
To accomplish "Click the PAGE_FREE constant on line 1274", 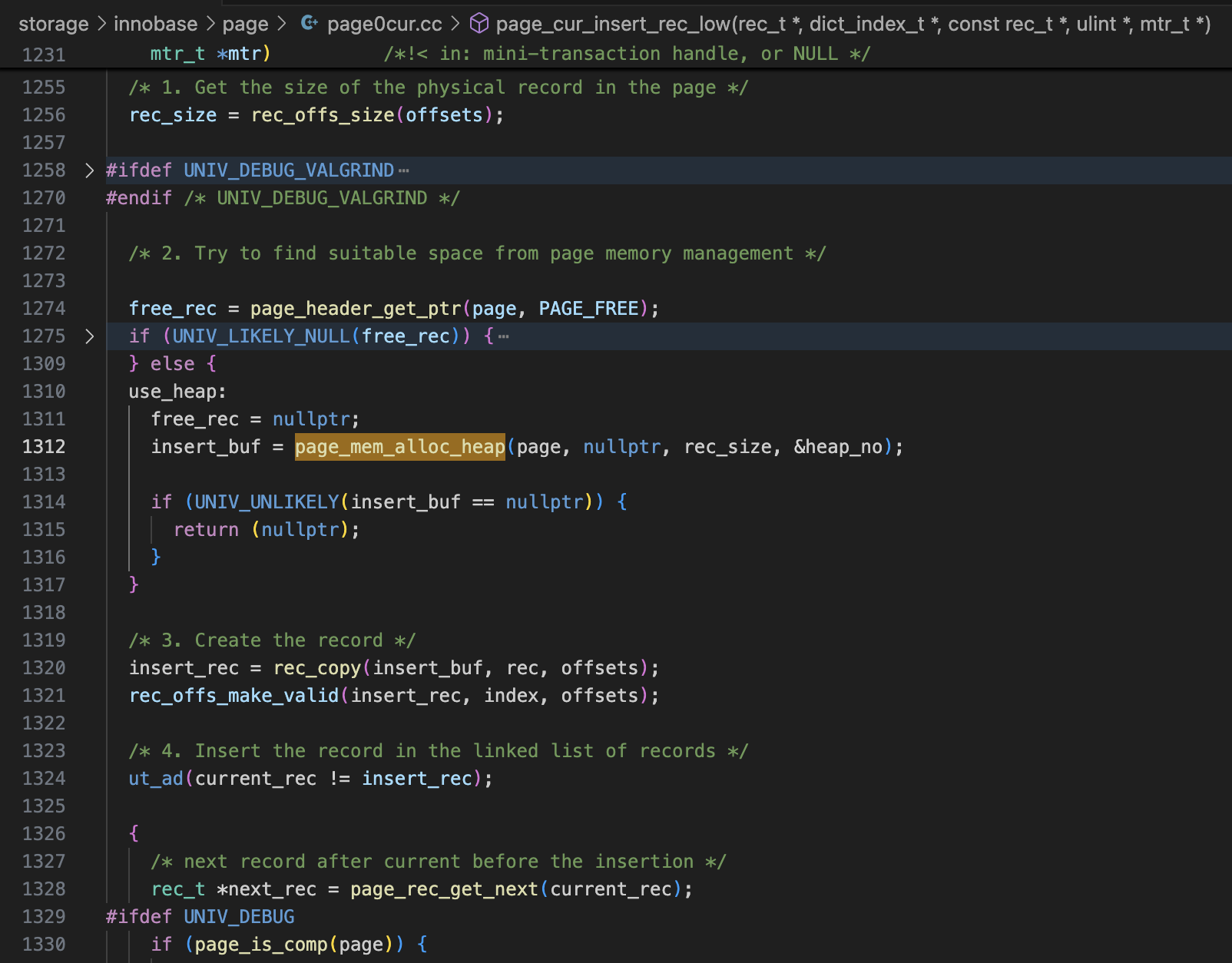I will pyautogui.click(x=588, y=309).
